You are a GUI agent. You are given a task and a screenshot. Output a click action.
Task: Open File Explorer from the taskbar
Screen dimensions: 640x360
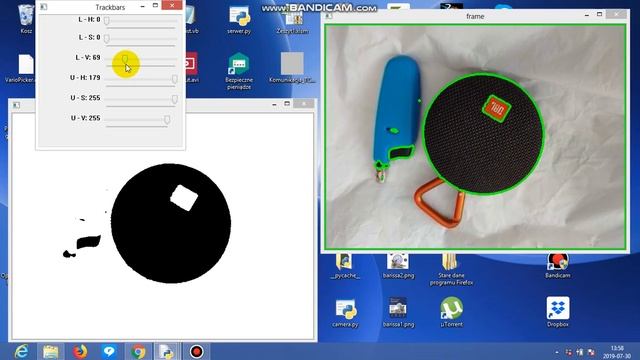[x=51, y=351]
